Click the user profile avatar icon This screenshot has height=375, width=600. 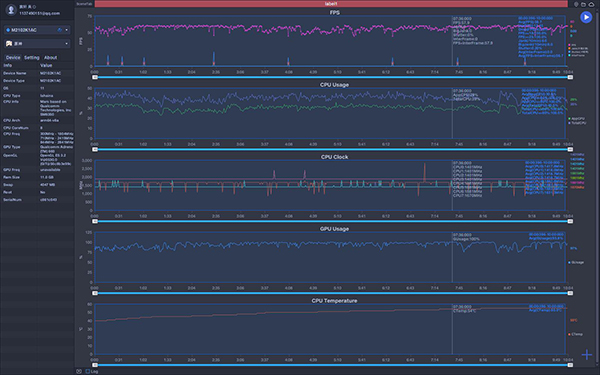click(11, 10)
